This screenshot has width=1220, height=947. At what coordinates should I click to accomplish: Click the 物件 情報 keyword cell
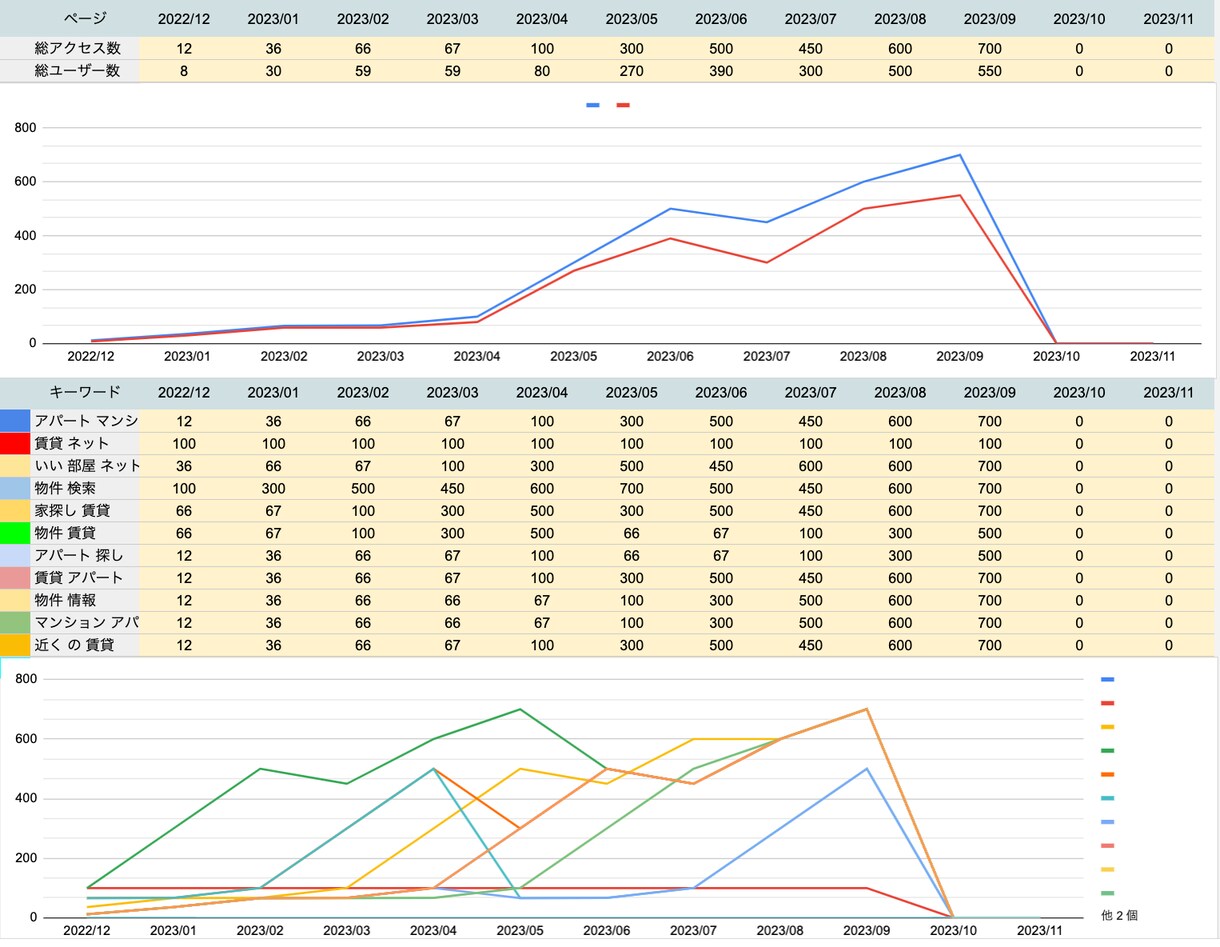[x=85, y=600]
